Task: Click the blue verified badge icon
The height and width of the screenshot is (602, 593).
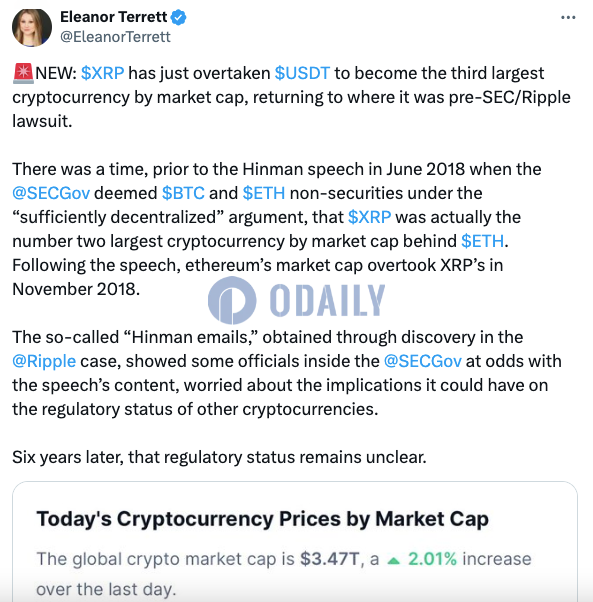Action: click(x=178, y=18)
